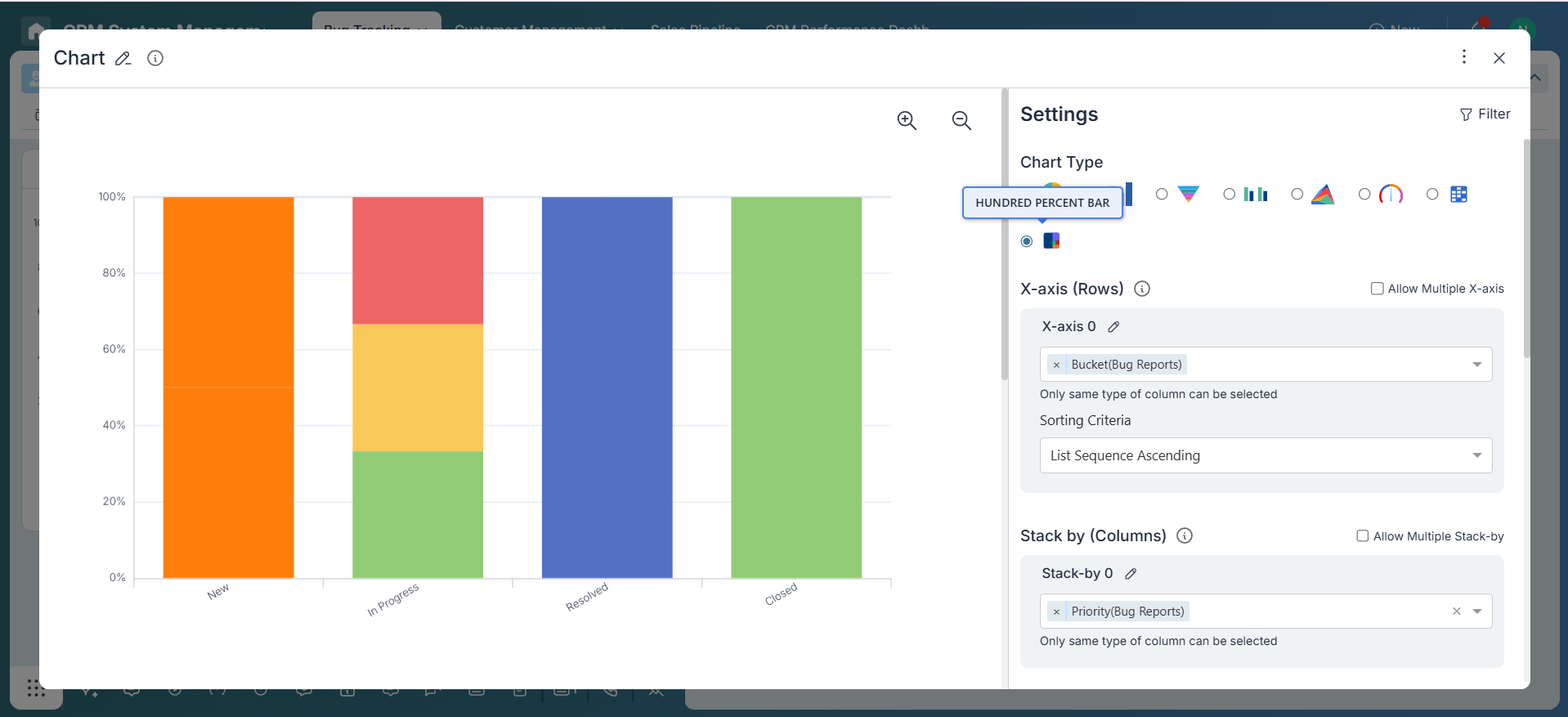Click the green In Progress bar segment
The width and height of the screenshot is (1568, 717).
418,514
